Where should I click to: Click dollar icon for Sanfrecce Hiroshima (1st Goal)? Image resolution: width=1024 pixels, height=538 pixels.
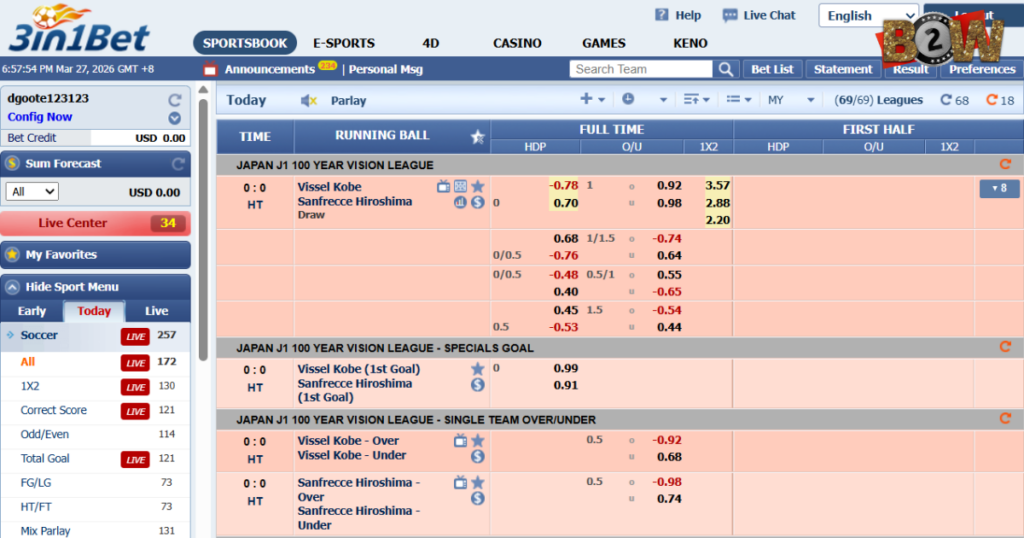(x=478, y=385)
